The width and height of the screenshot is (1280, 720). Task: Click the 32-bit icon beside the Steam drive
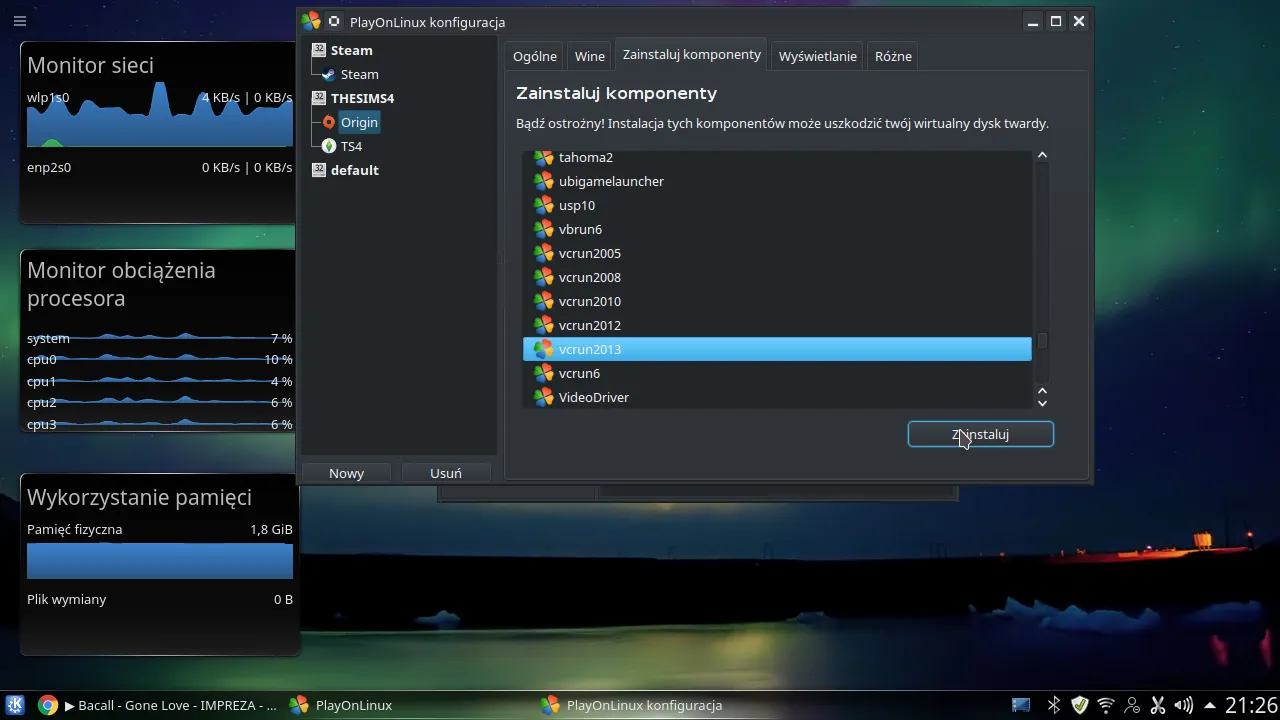point(319,50)
